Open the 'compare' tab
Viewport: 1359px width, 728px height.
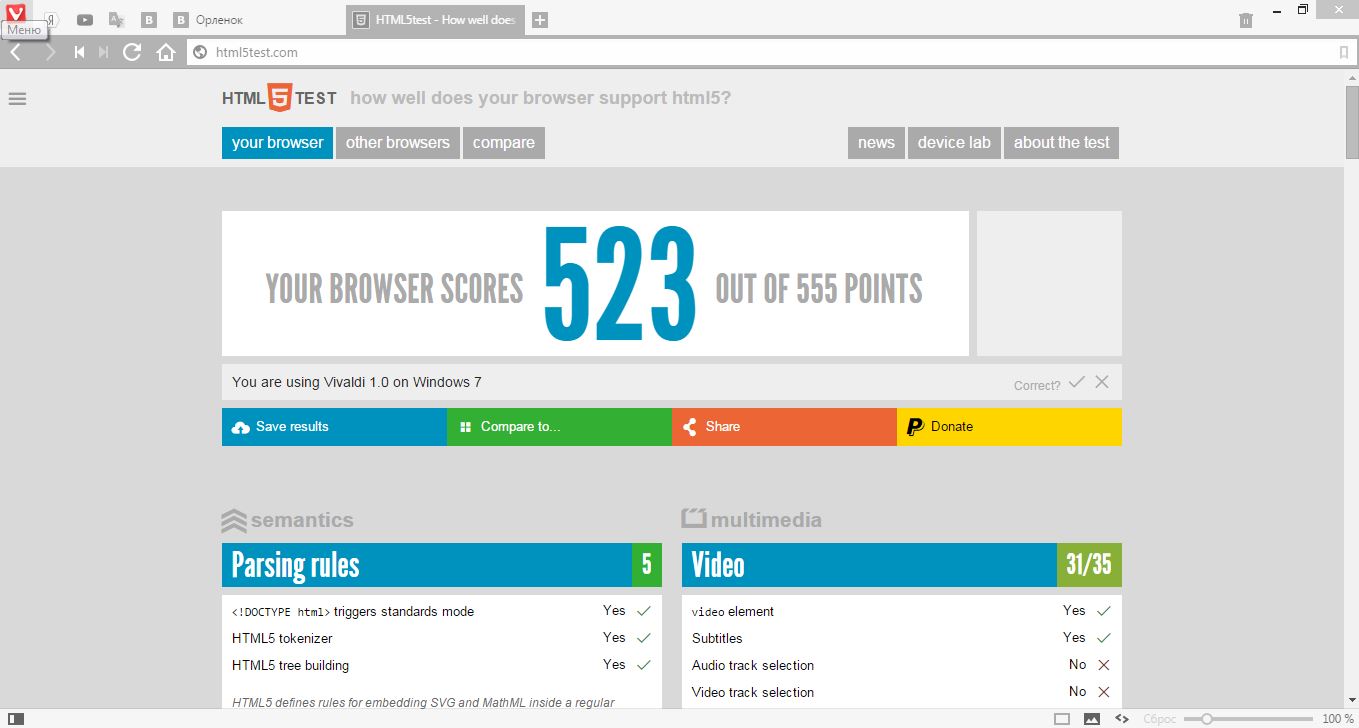504,142
